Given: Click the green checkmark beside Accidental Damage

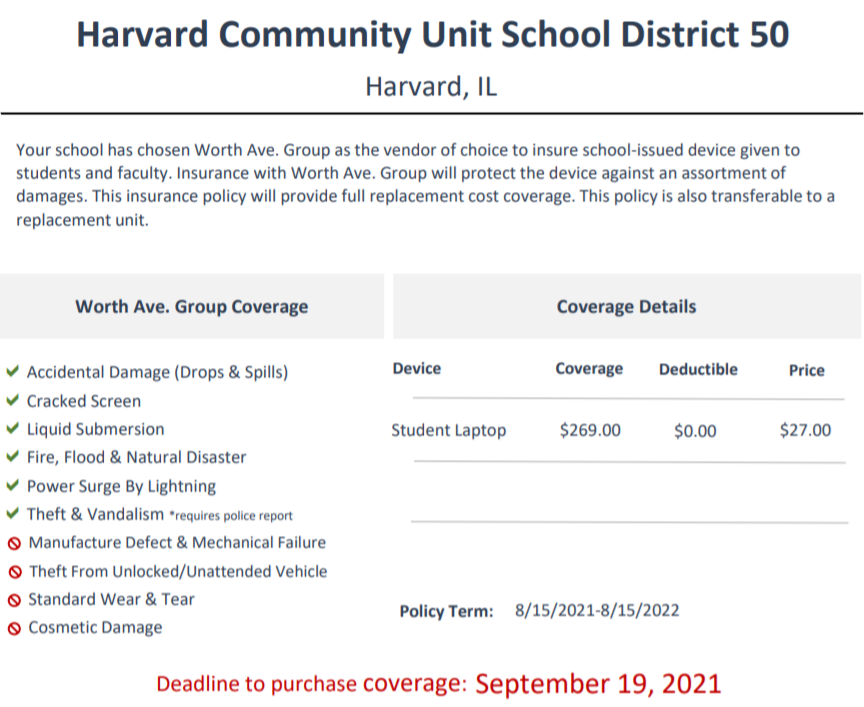Looking at the screenshot, I should pyautogui.click(x=13, y=371).
